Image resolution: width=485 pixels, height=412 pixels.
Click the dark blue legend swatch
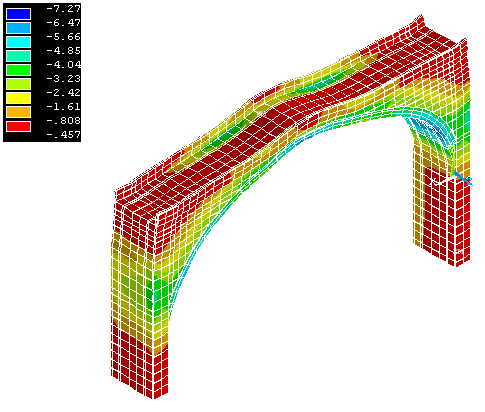[18, 14]
